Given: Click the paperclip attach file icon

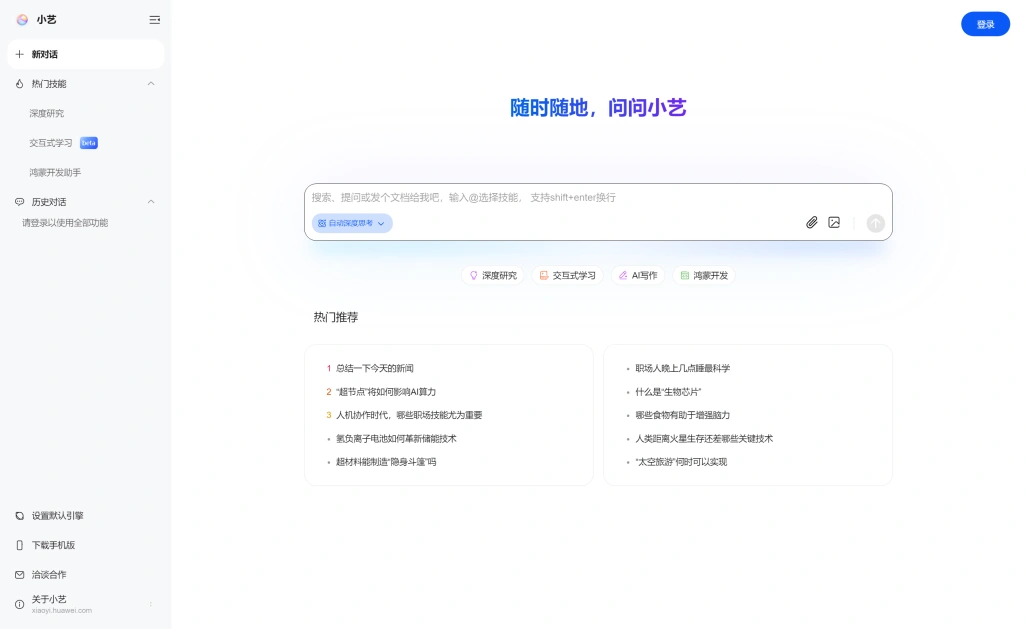Looking at the screenshot, I should 812,223.
